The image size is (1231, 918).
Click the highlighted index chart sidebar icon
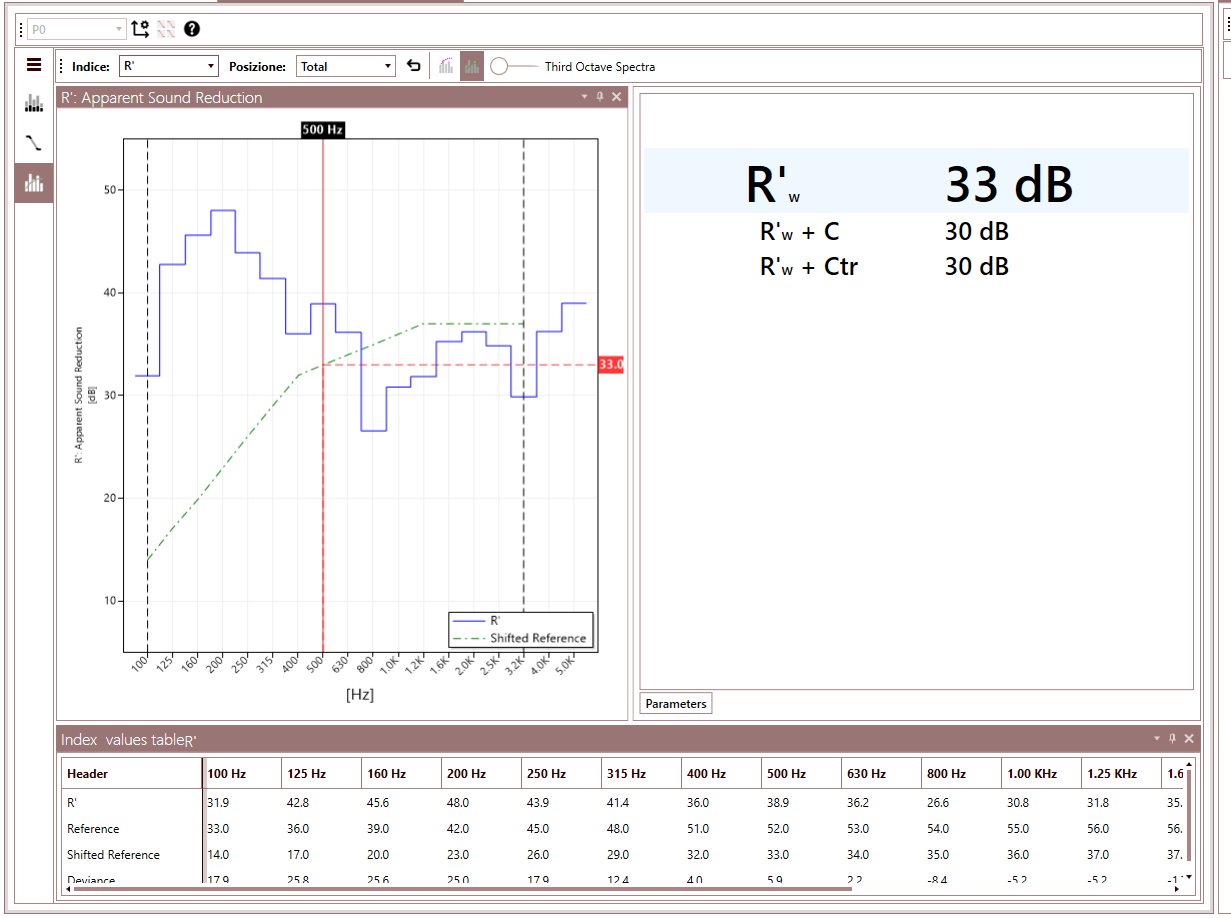point(34,183)
